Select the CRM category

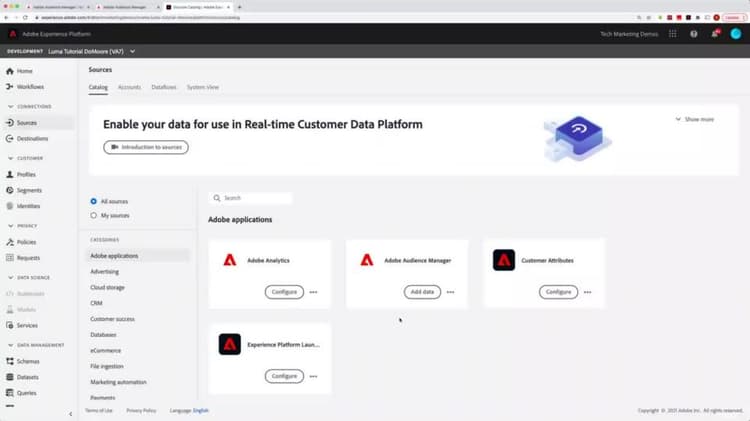click(96, 303)
